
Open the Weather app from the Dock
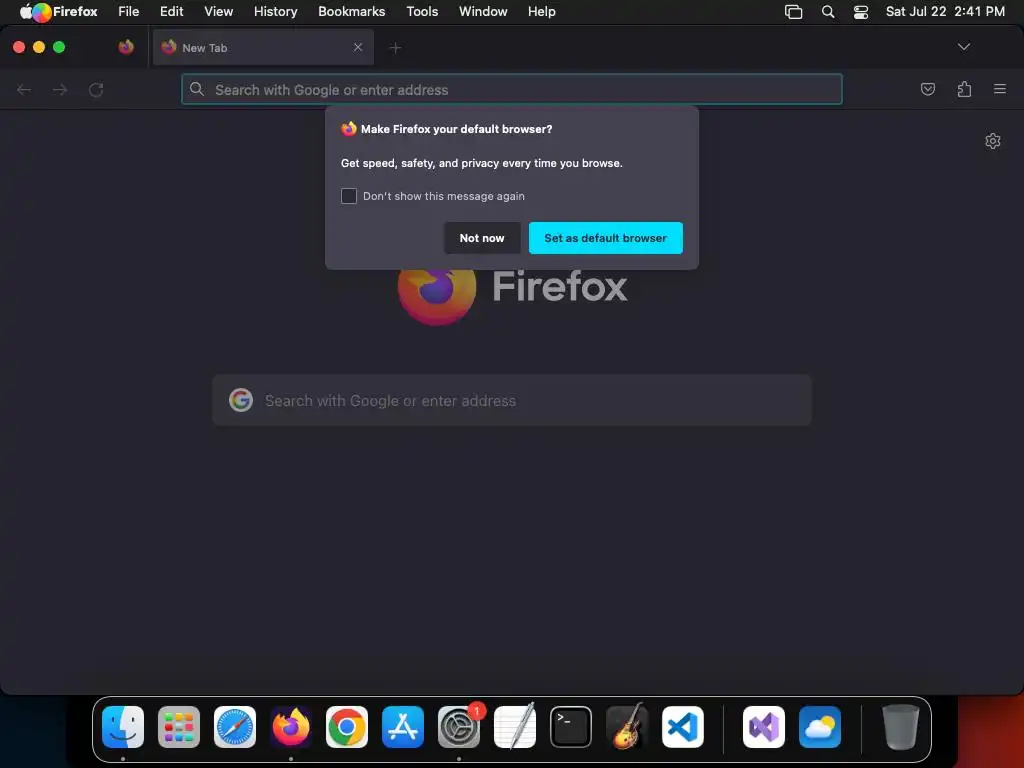820,727
